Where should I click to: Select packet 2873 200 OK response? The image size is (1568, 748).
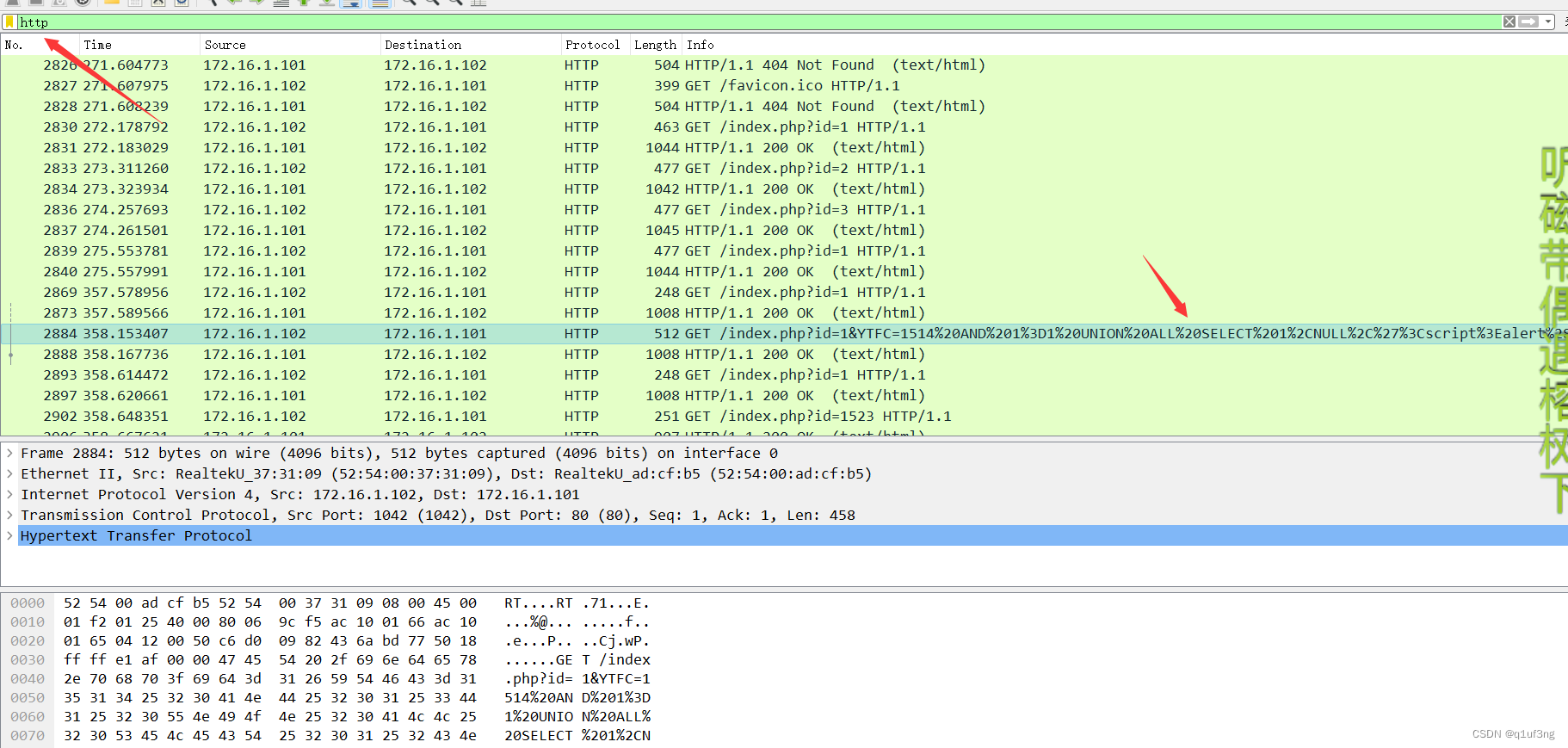784,312
